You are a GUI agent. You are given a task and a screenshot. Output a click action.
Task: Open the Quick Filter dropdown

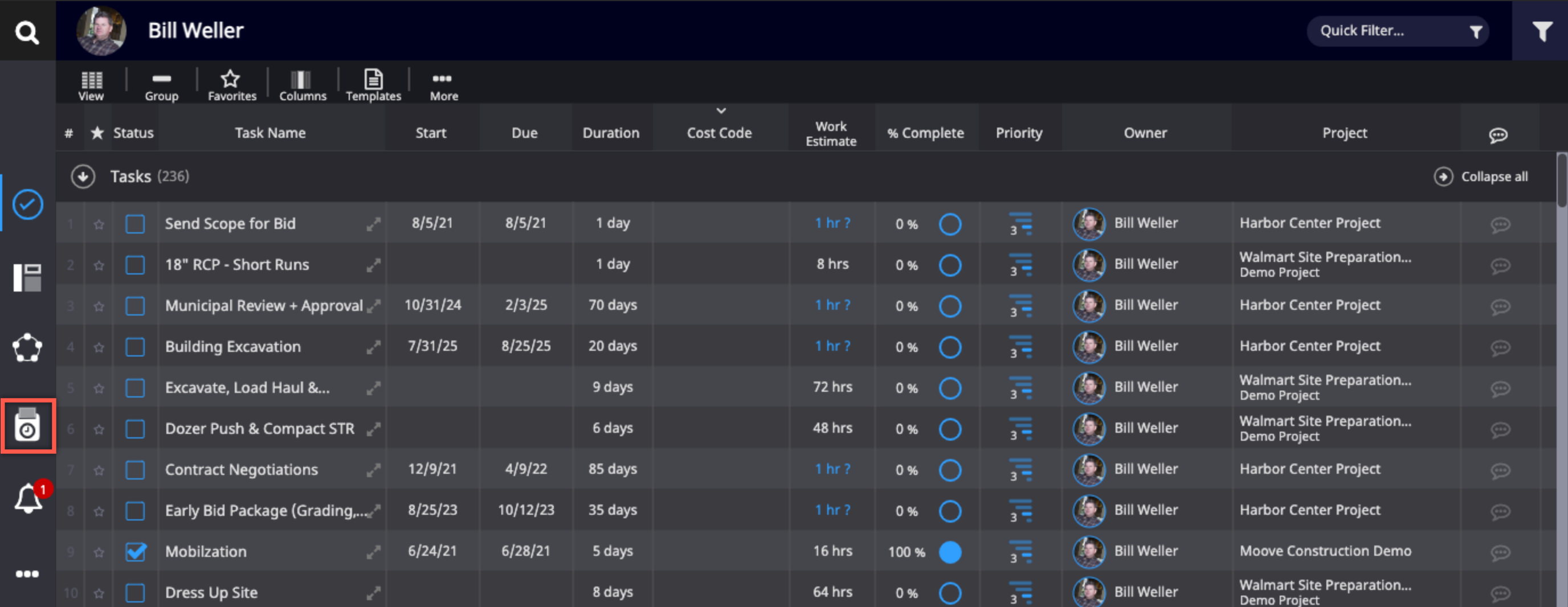click(x=1398, y=31)
